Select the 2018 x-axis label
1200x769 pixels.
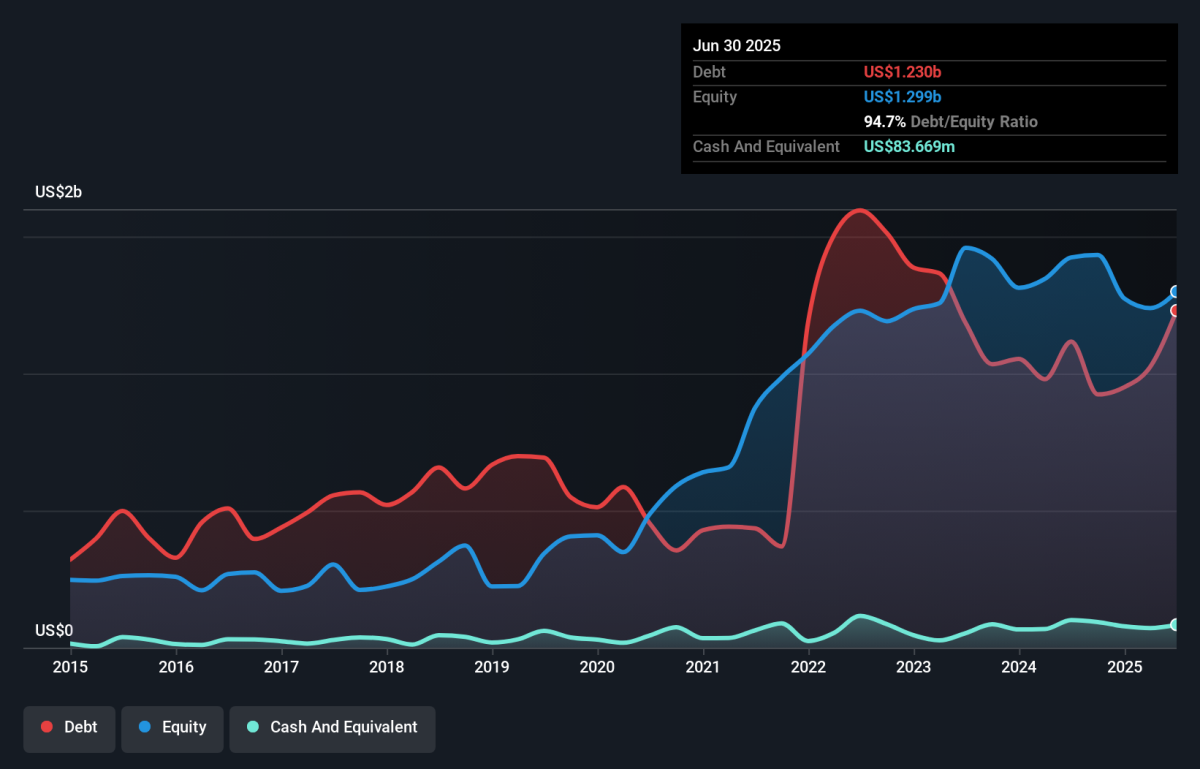pyautogui.click(x=386, y=666)
